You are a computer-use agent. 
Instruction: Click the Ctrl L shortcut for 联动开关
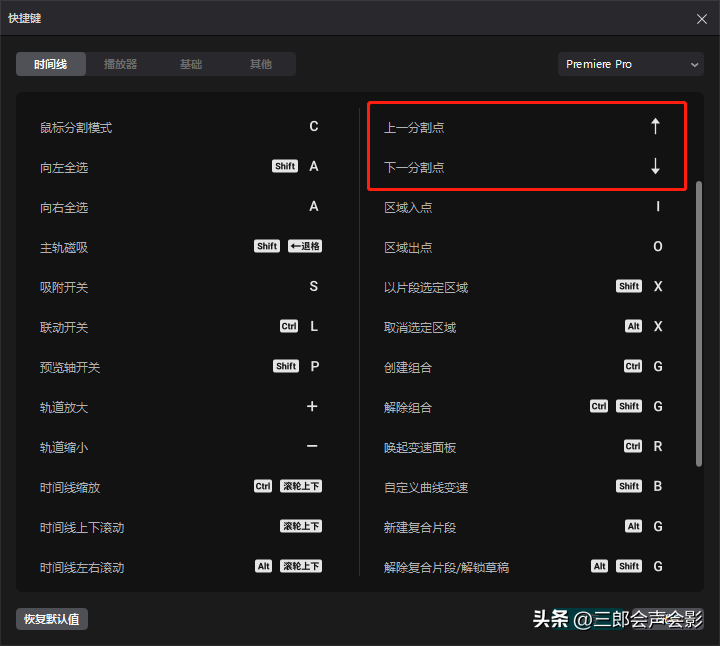pyautogui.click(x=299, y=326)
